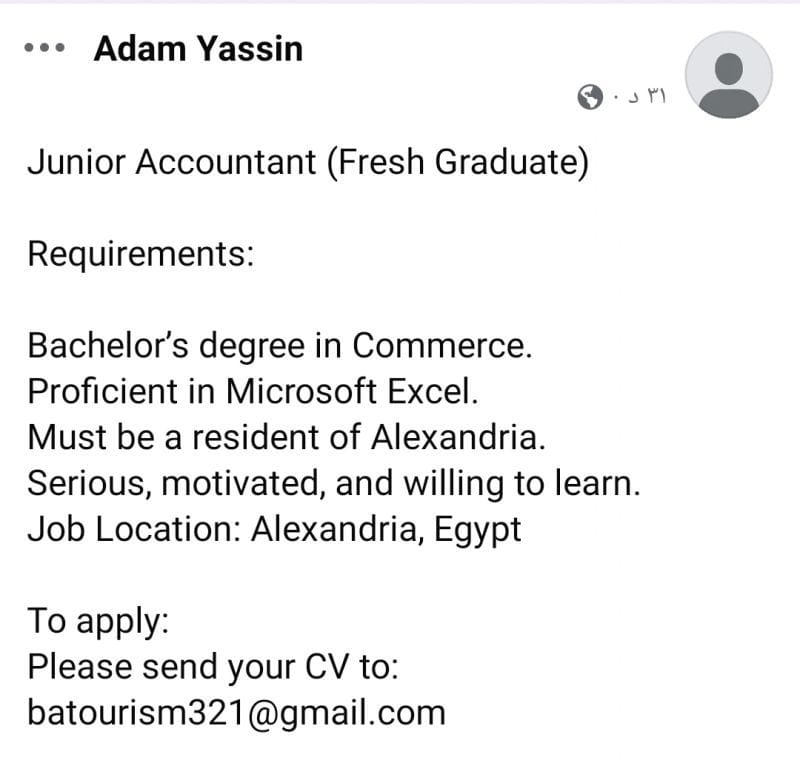Click the Serious, motivated, willing to learn line

334,484
